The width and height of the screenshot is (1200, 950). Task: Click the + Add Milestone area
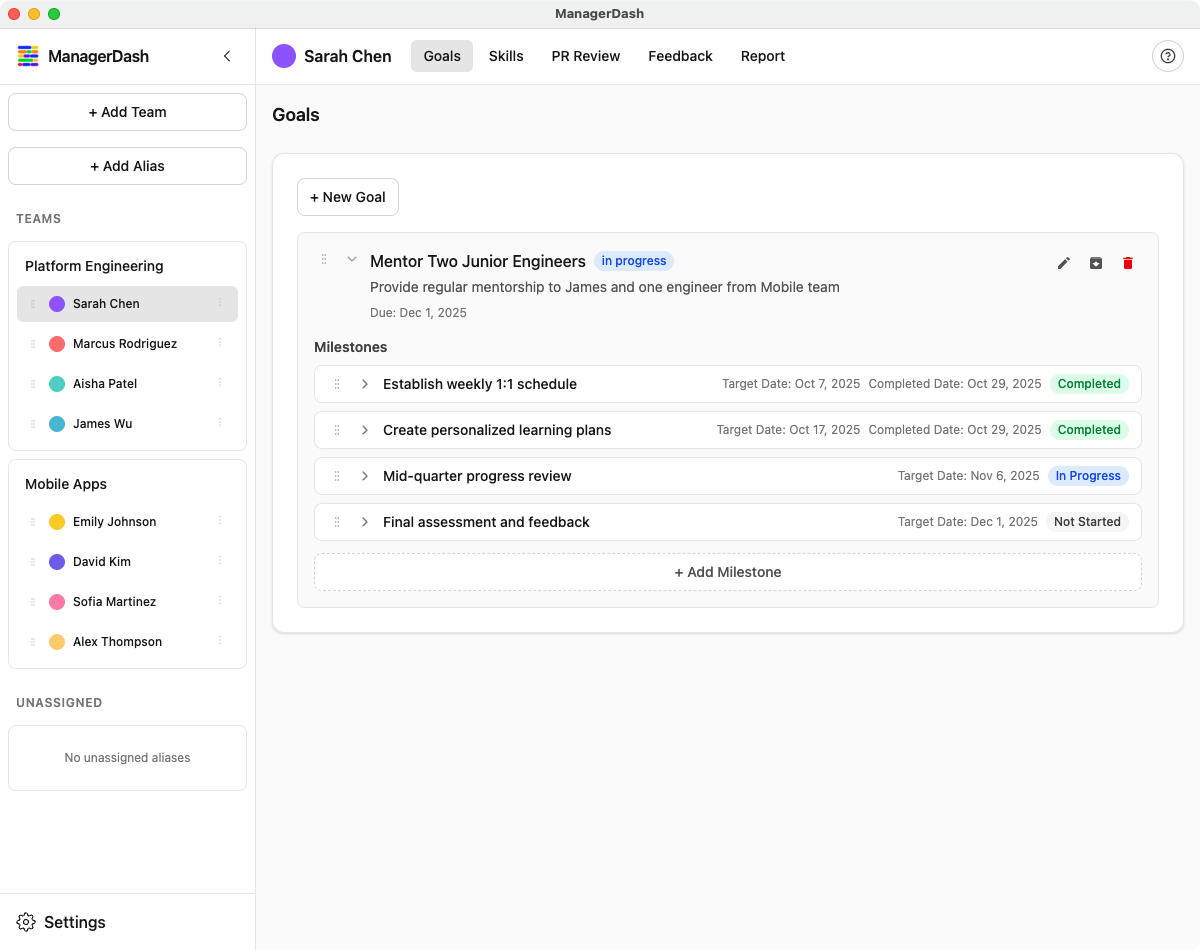[727, 572]
